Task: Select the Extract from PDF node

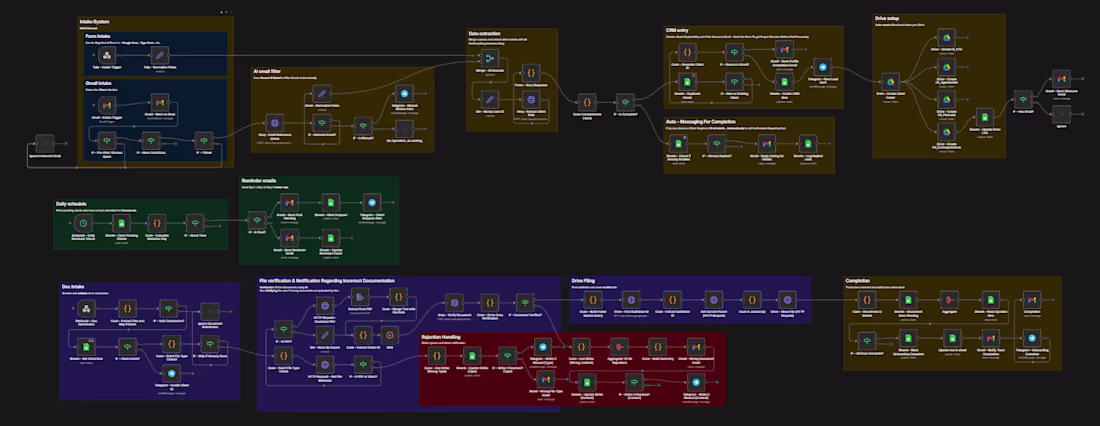Action: point(359,296)
